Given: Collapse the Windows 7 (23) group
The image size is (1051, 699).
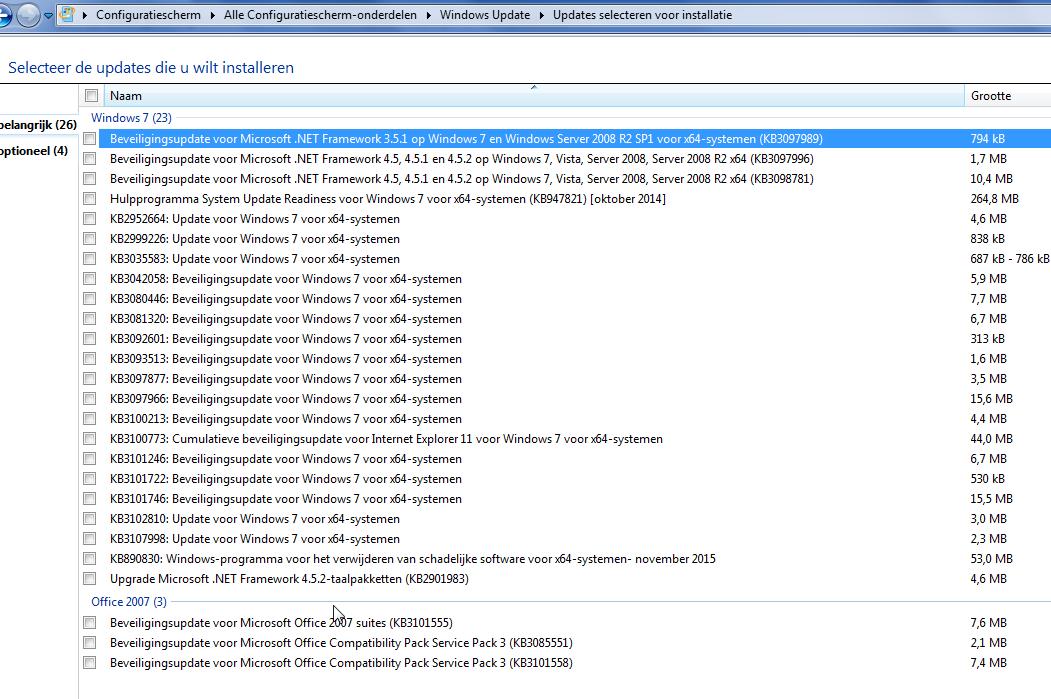Looking at the screenshot, I should pos(131,118).
